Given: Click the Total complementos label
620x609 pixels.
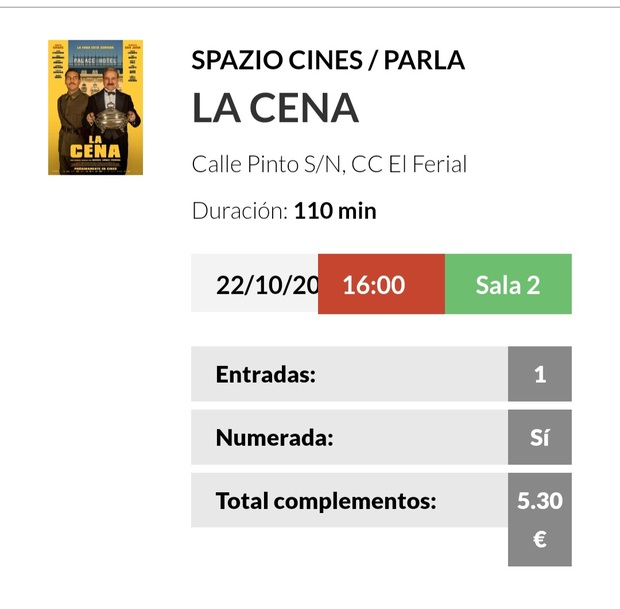Looking at the screenshot, I should [x=326, y=501].
